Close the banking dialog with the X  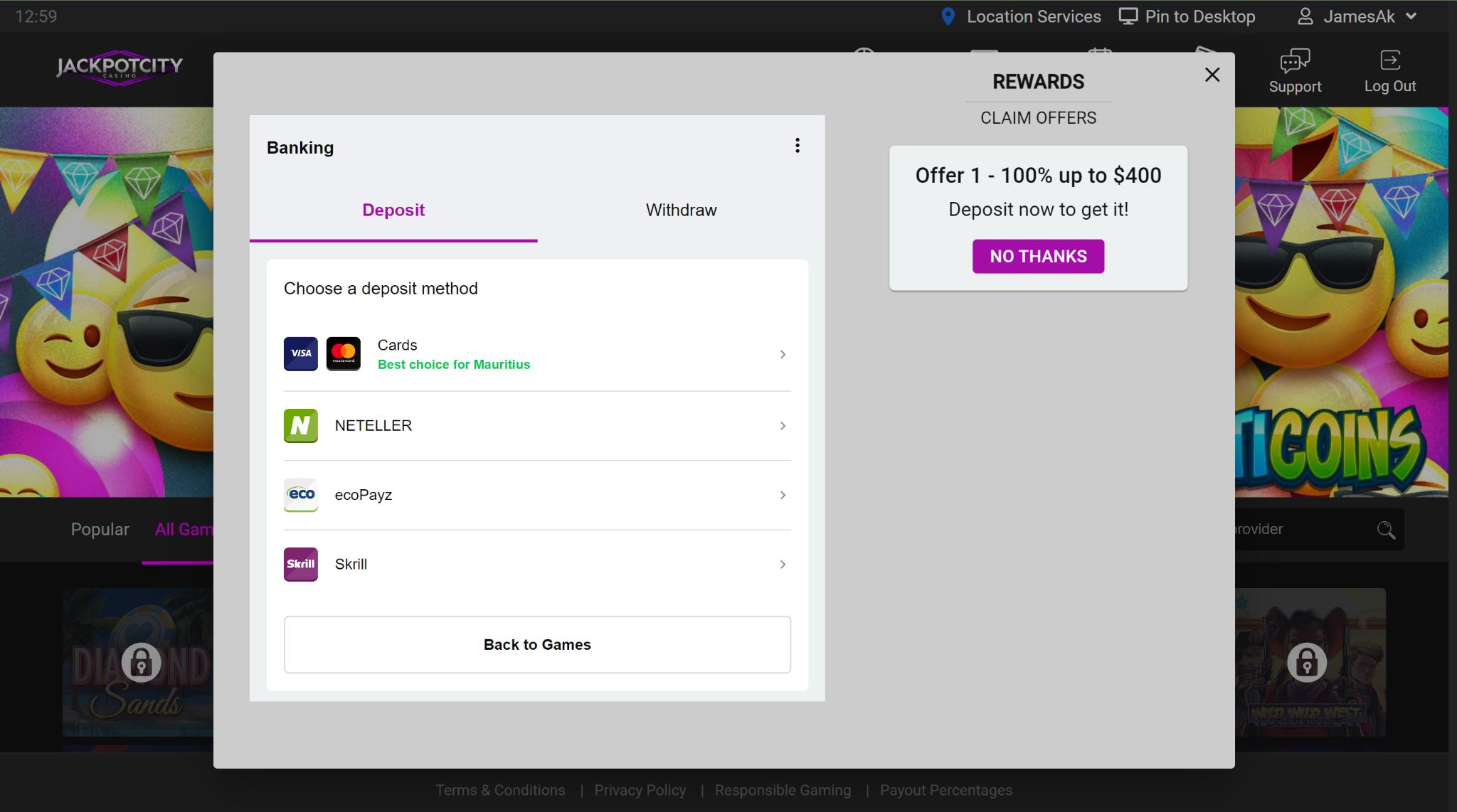pyautogui.click(x=1212, y=75)
